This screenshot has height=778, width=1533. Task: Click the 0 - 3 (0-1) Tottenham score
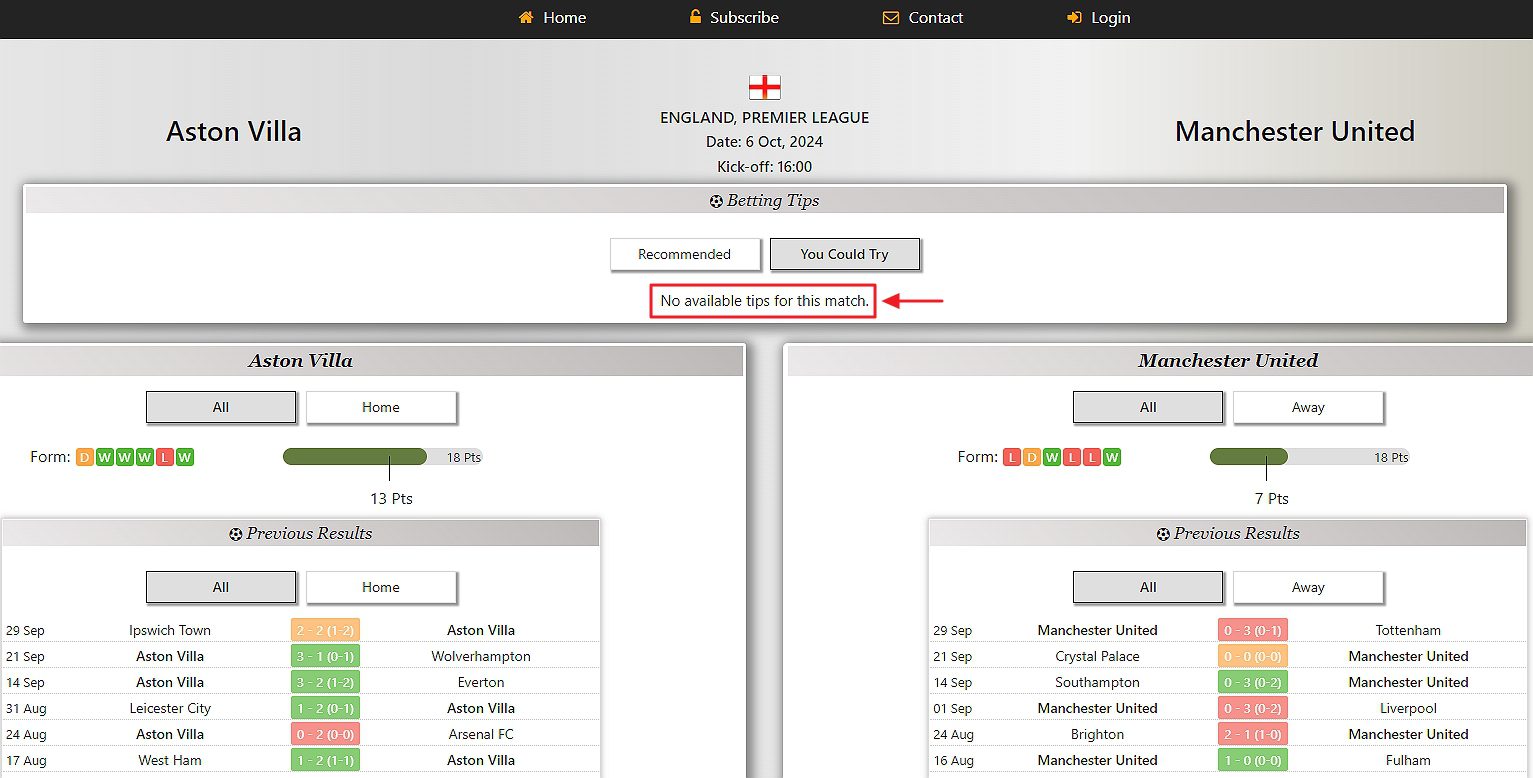tap(1253, 630)
